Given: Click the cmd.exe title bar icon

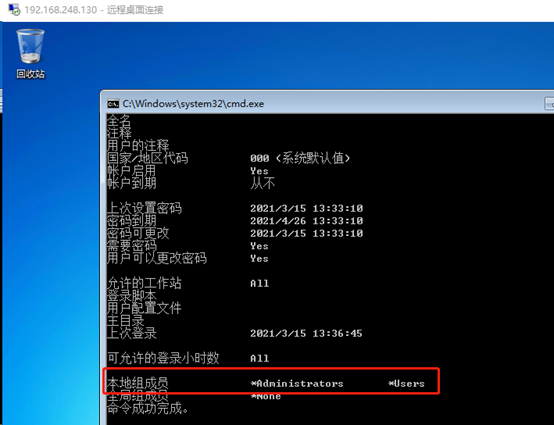Looking at the screenshot, I should click(113, 104).
